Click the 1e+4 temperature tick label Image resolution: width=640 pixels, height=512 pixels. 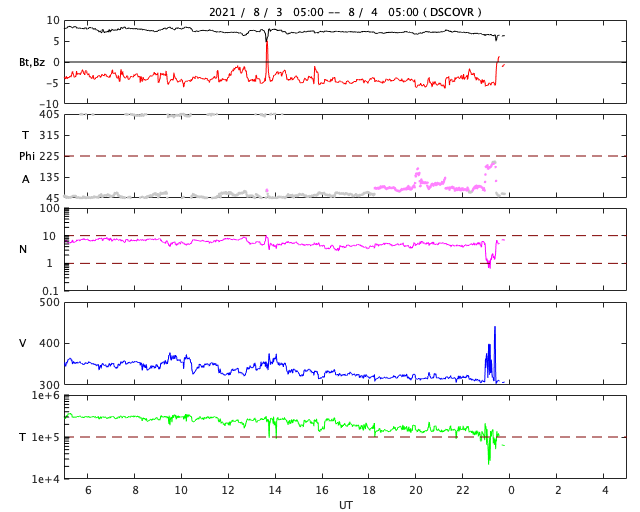point(46,479)
